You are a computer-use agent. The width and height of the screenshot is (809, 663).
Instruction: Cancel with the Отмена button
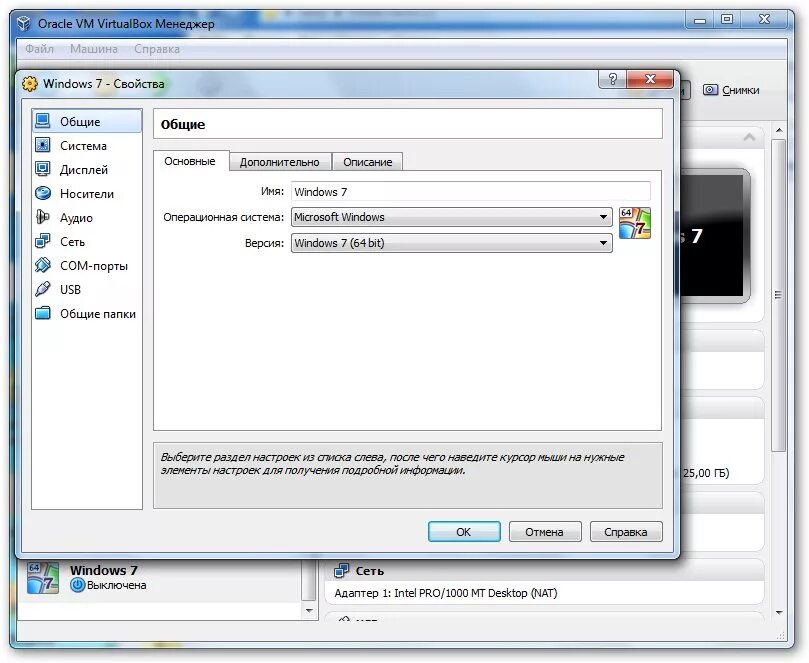545,531
